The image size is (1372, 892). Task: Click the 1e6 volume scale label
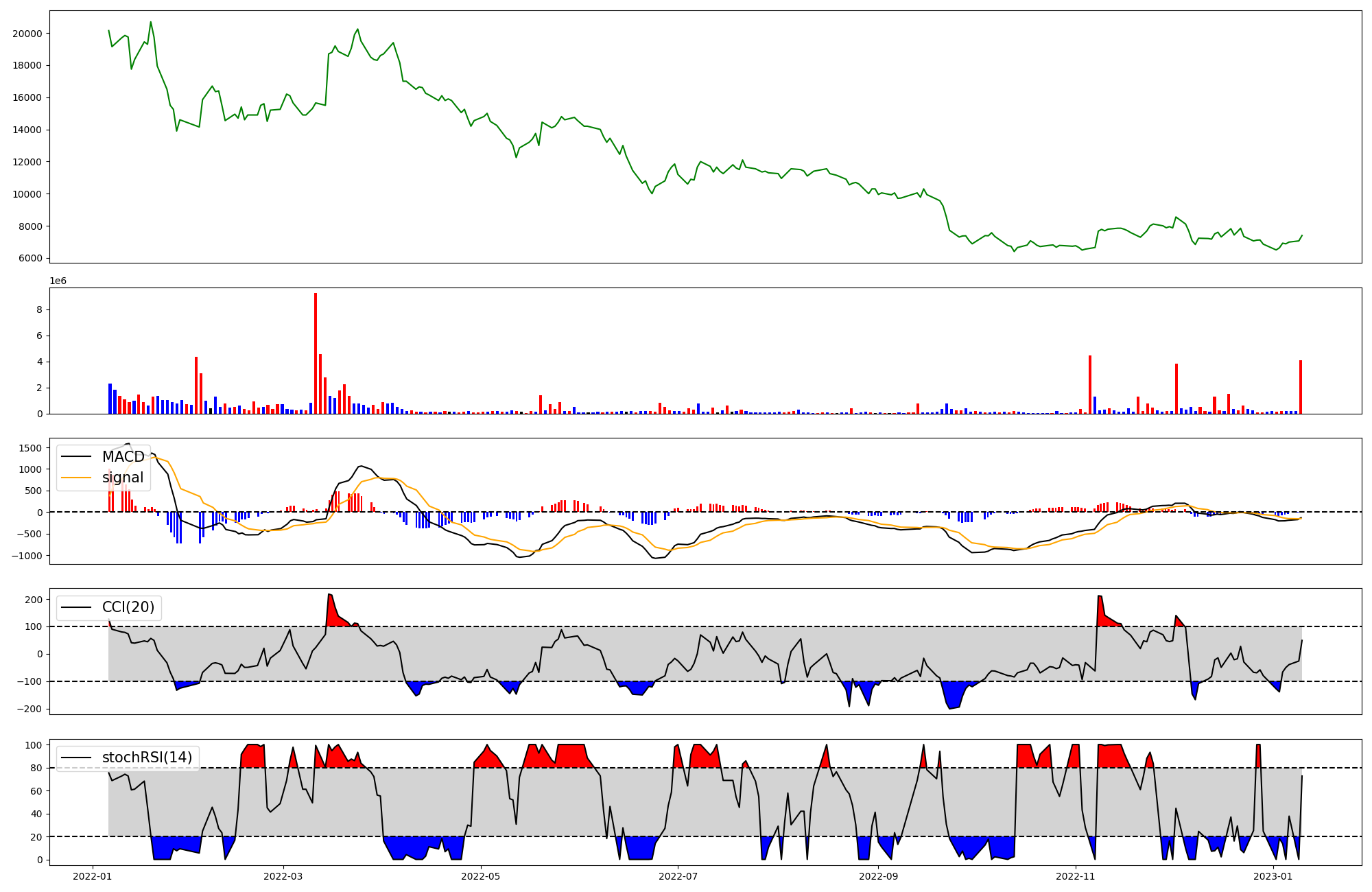(x=58, y=281)
